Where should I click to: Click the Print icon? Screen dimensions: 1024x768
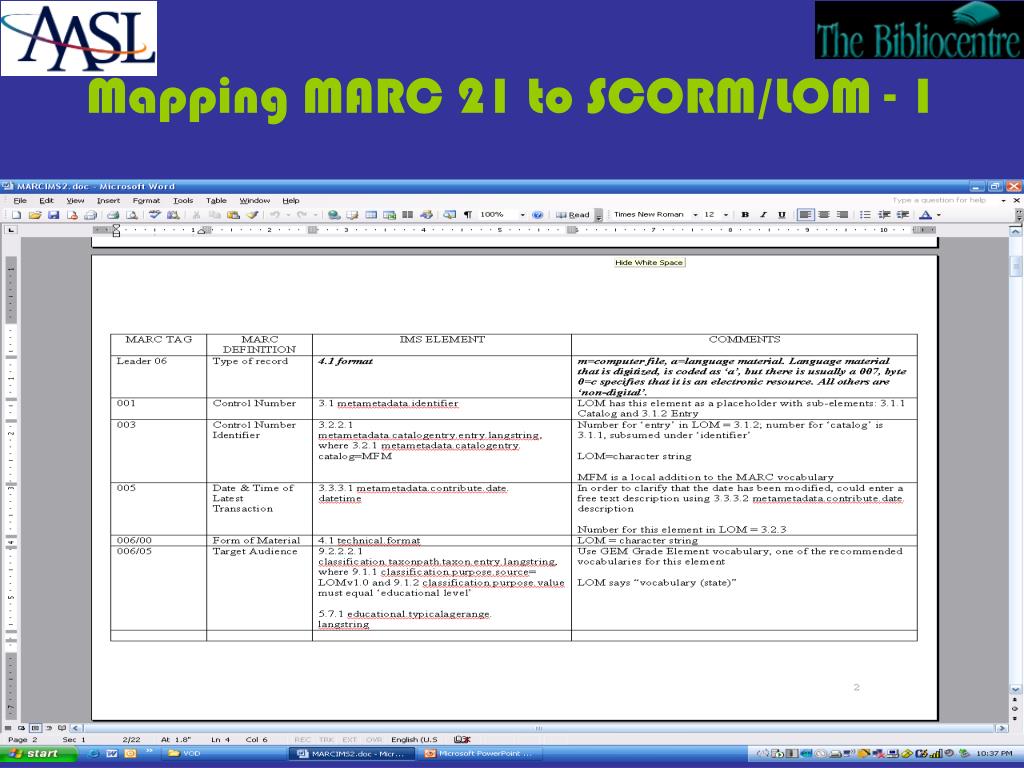tap(113, 215)
